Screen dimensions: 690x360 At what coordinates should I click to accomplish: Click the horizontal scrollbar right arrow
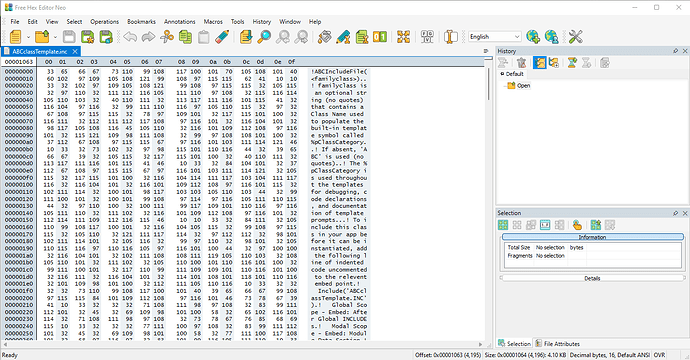click(x=481, y=344)
